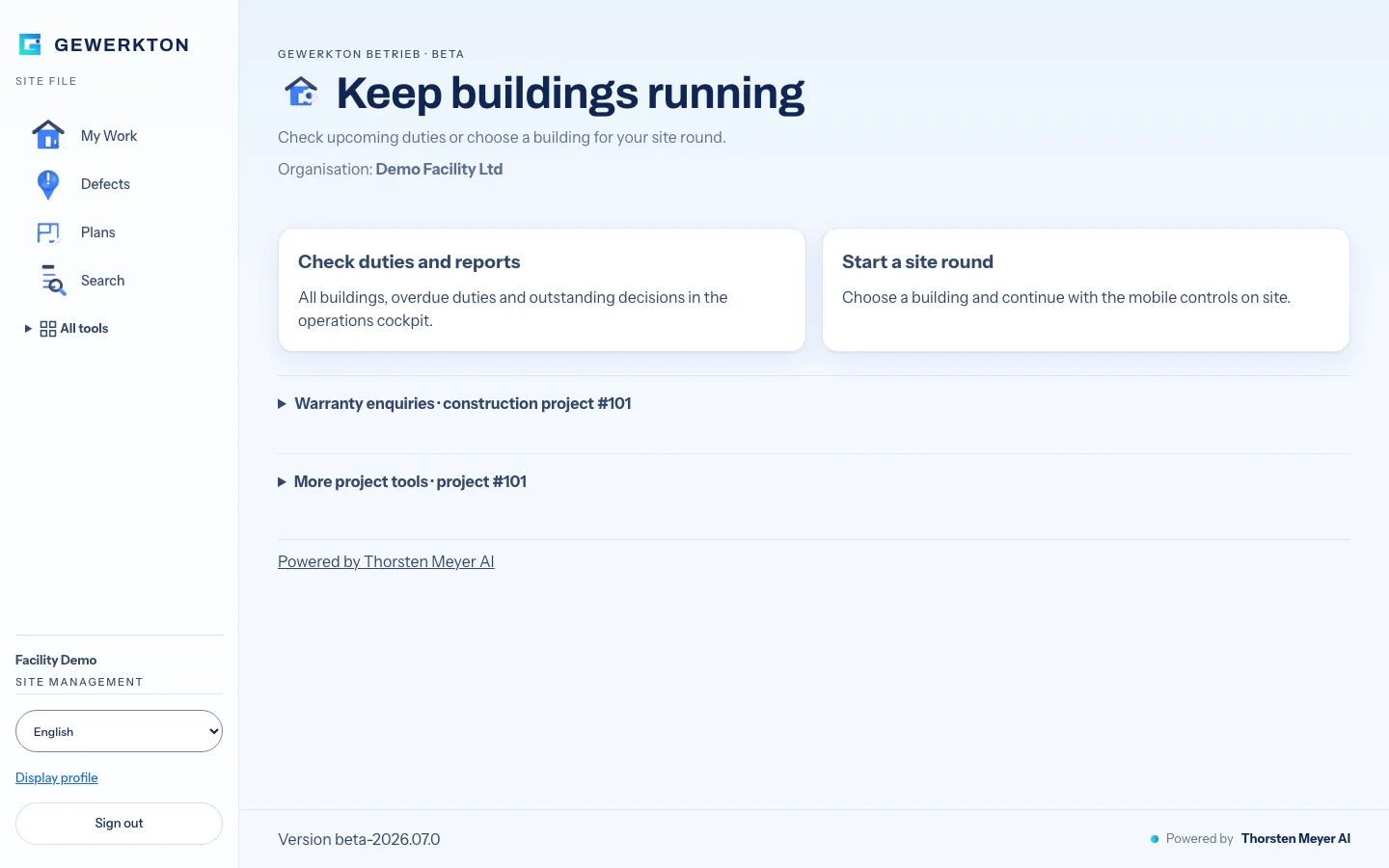
Task: Click the Gewerkton logo icon
Action: (30, 44)
